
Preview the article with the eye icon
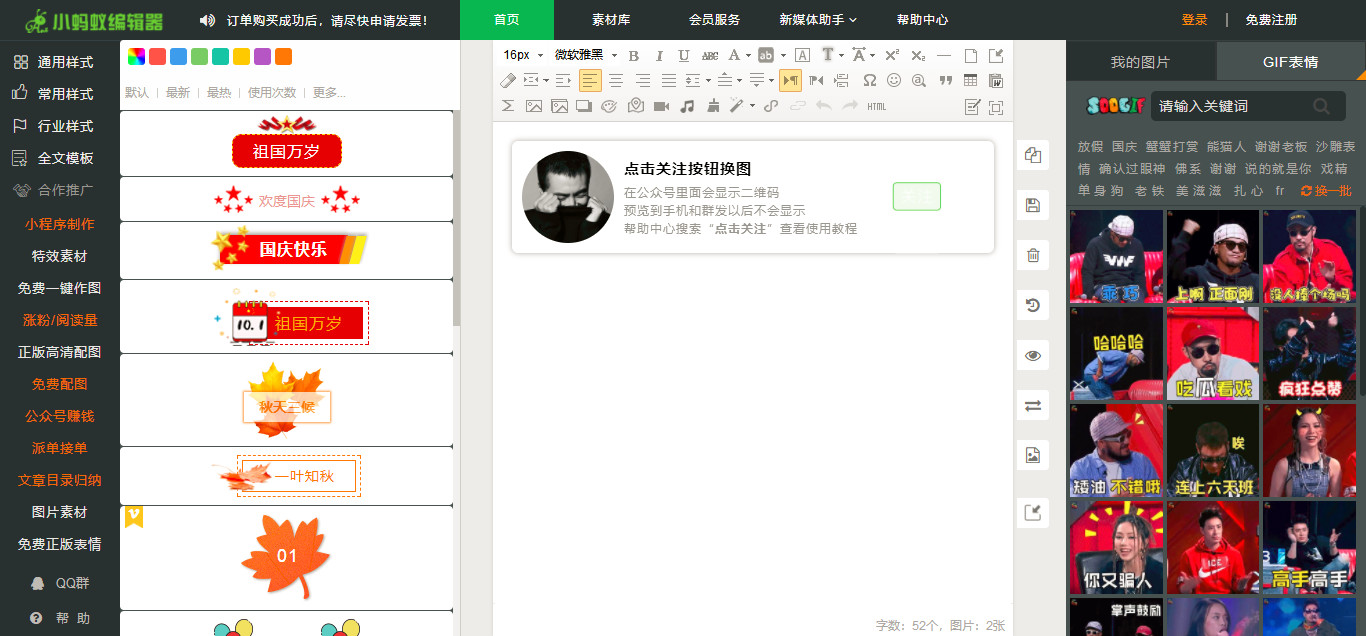1033,355
